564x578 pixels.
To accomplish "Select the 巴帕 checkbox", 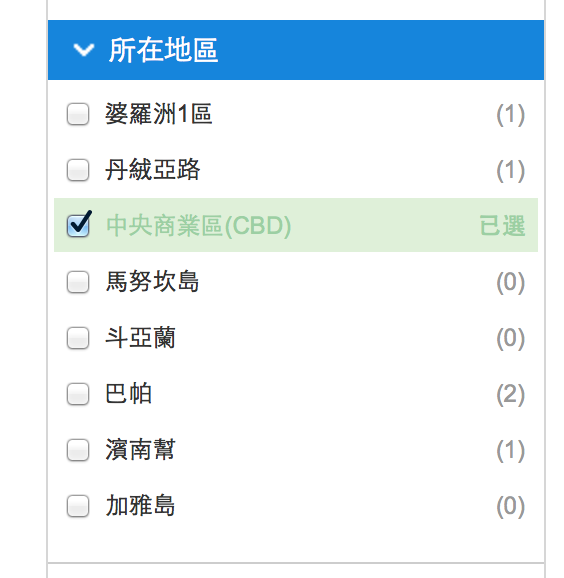I will click(78, 394).
